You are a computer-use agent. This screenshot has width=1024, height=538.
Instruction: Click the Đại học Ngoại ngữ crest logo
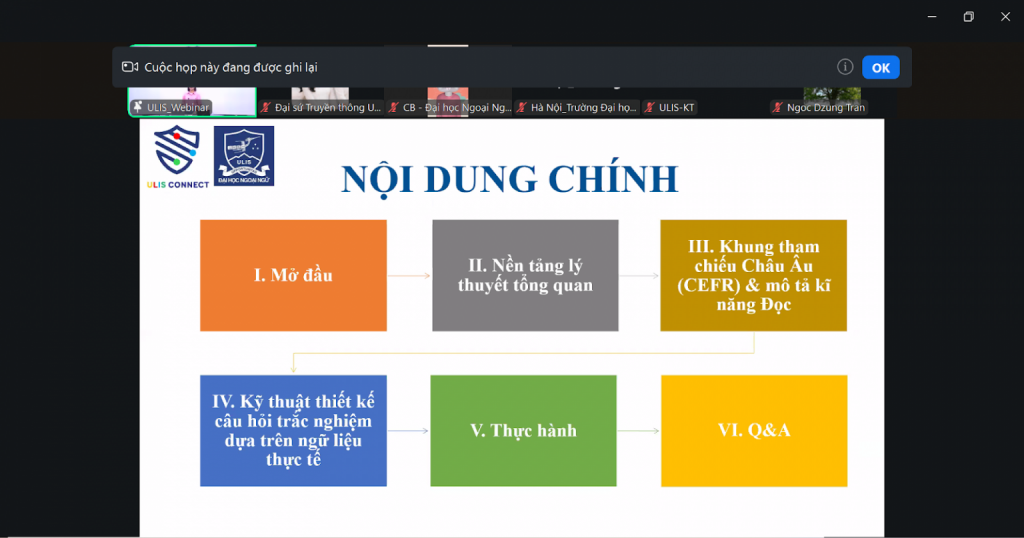coord(243,155)
